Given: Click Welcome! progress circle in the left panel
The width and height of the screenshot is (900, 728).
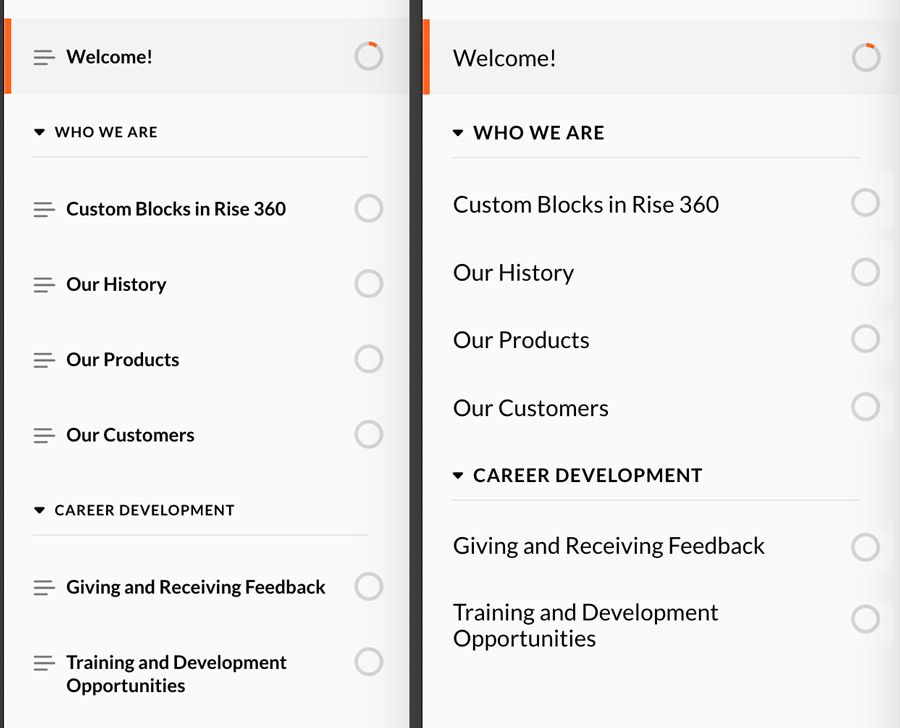Looking at the screenshot, I should click(368, 56).
